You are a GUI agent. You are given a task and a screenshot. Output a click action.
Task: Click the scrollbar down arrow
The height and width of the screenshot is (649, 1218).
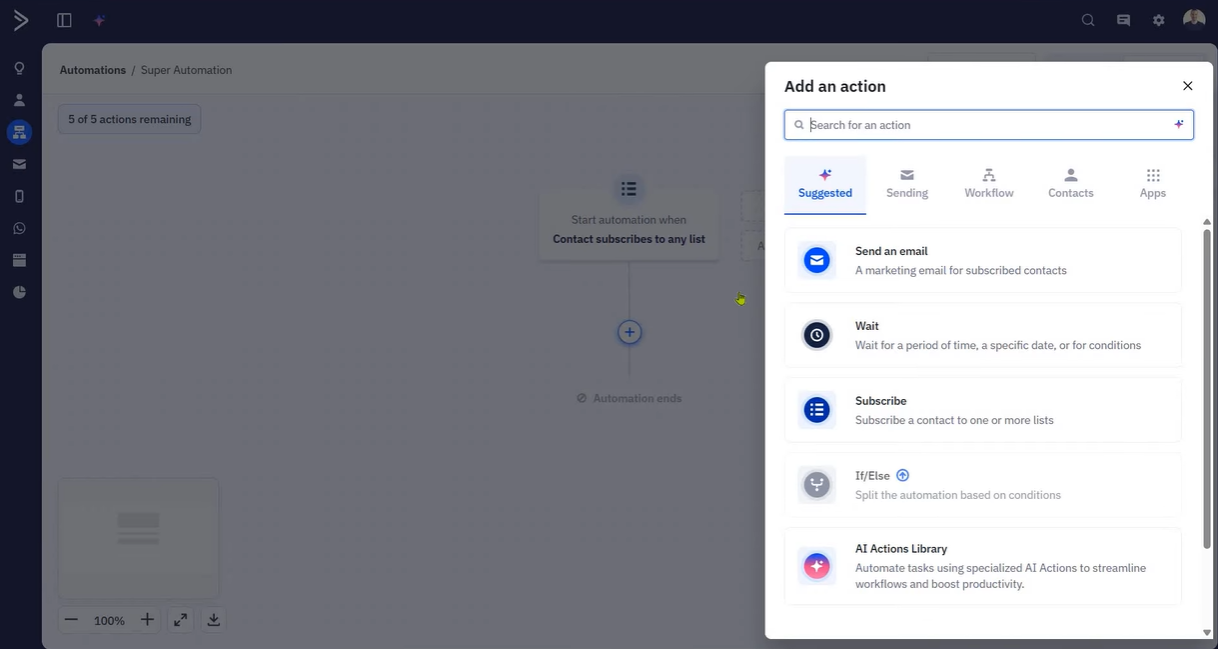click(1207, 632)
